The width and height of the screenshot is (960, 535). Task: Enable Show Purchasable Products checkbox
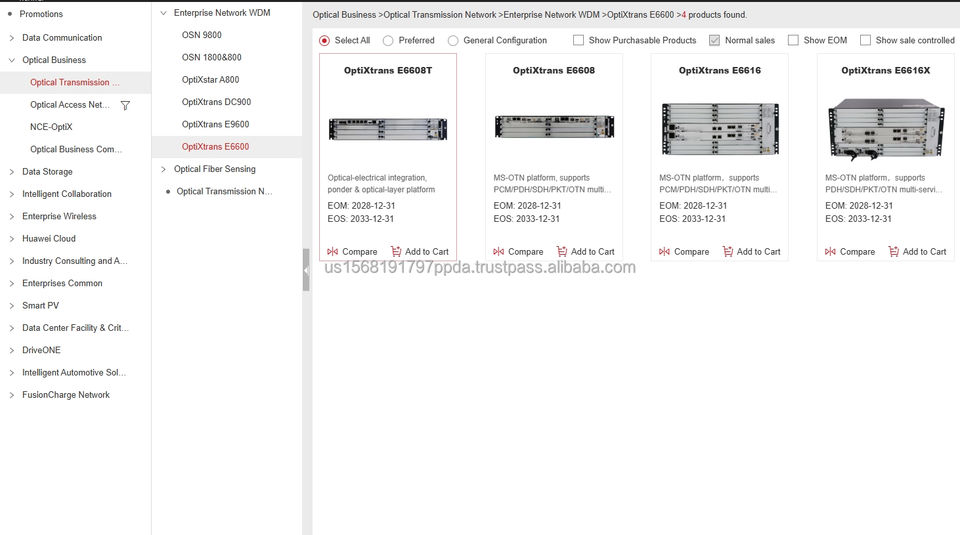579,41
